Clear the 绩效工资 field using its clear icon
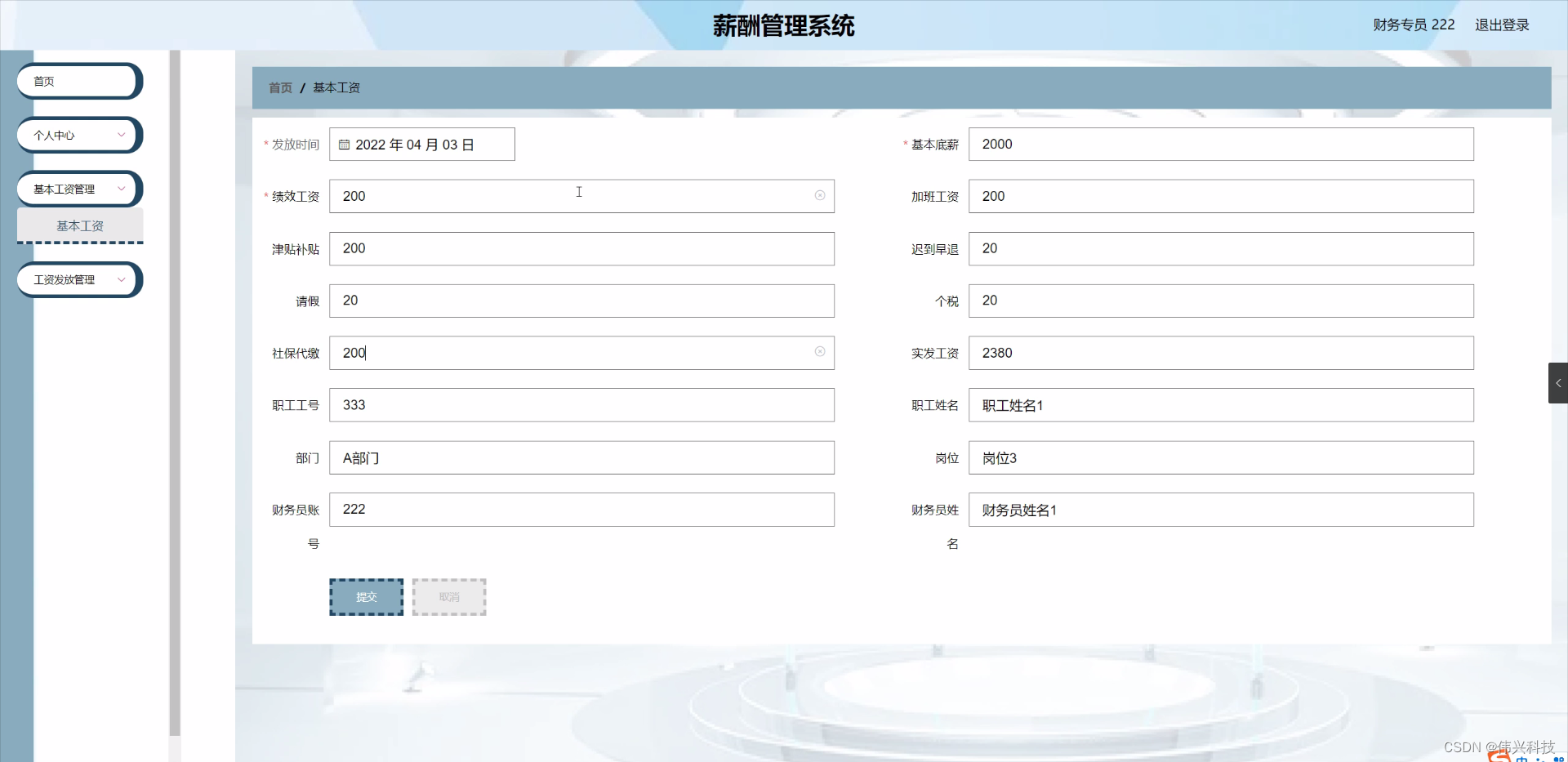 (820, 195)
